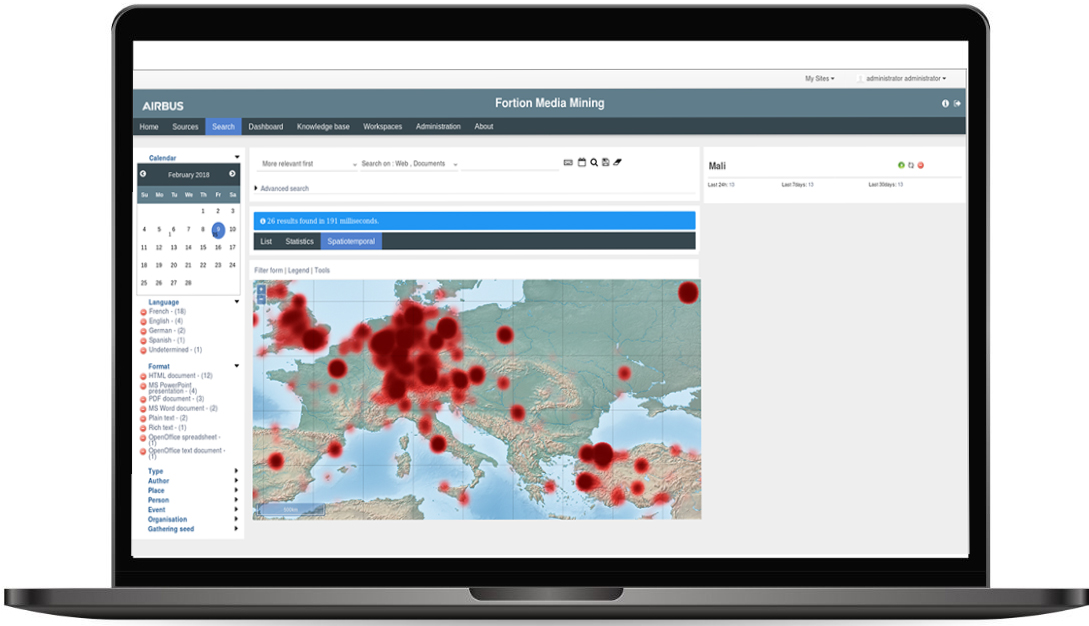Save the search with floppy disk icon
The height and width of the screenshot is (626, 1089).
(606, 162)
